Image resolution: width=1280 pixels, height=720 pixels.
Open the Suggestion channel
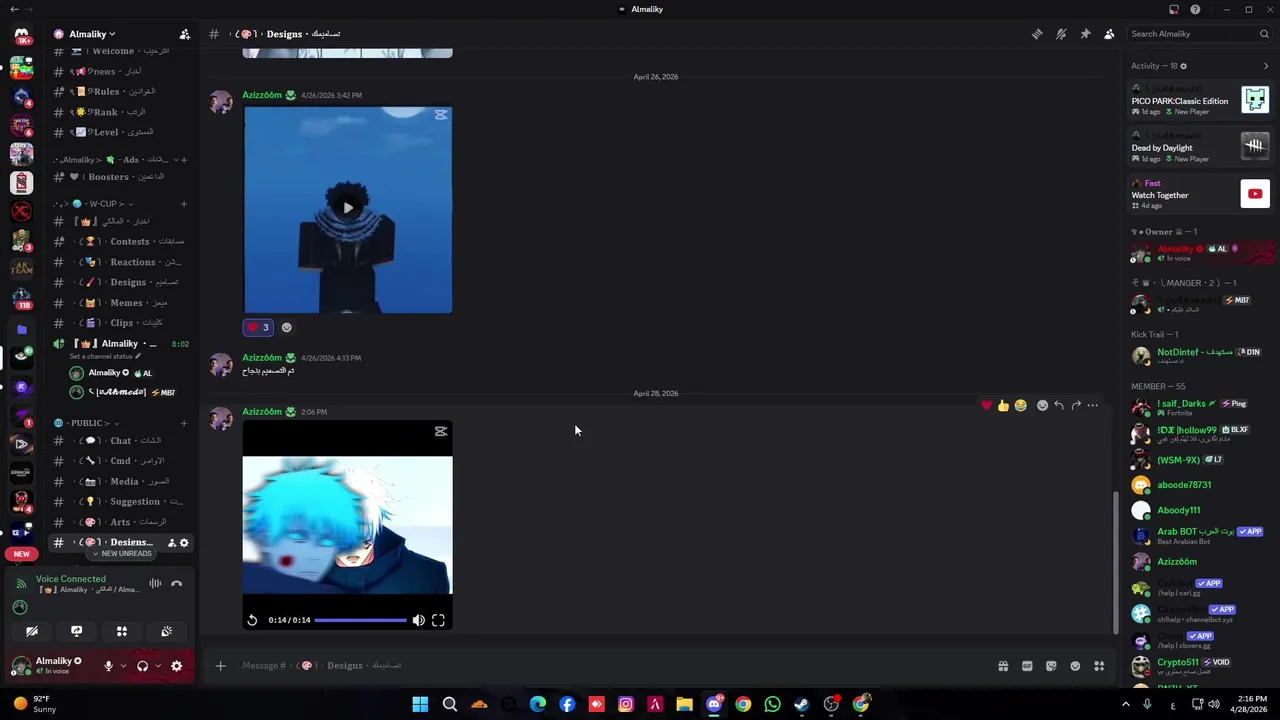(x=120, y=502)
